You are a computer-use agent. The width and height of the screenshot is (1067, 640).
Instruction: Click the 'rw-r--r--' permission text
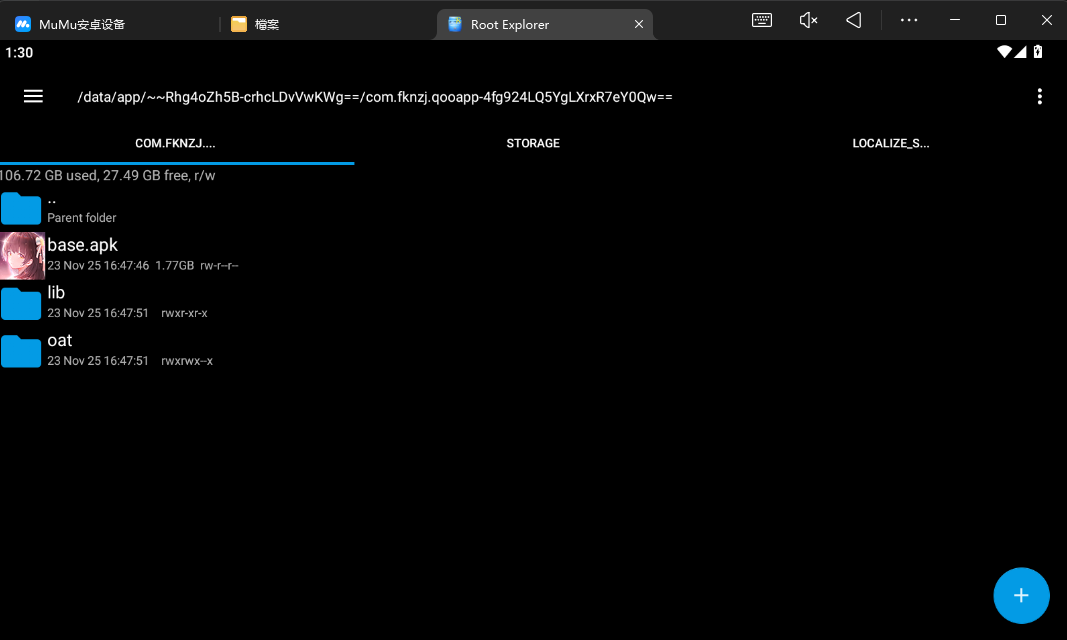click(x=219, y=265)
